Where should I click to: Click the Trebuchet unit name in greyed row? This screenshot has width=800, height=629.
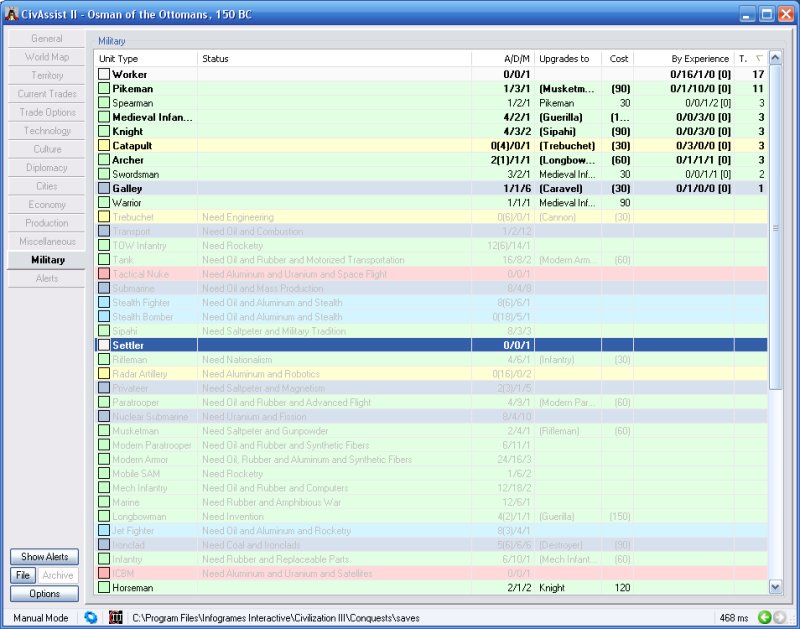(133, 217)
